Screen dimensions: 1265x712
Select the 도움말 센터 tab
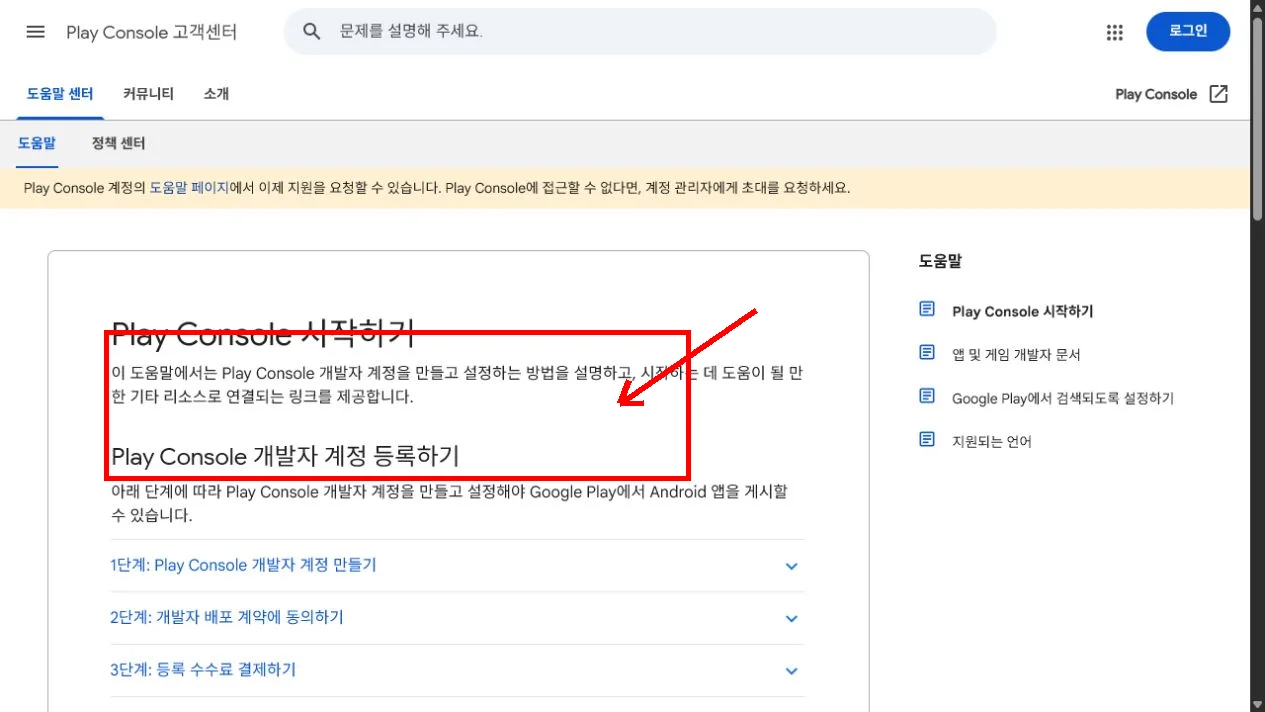tap(60, 93)
